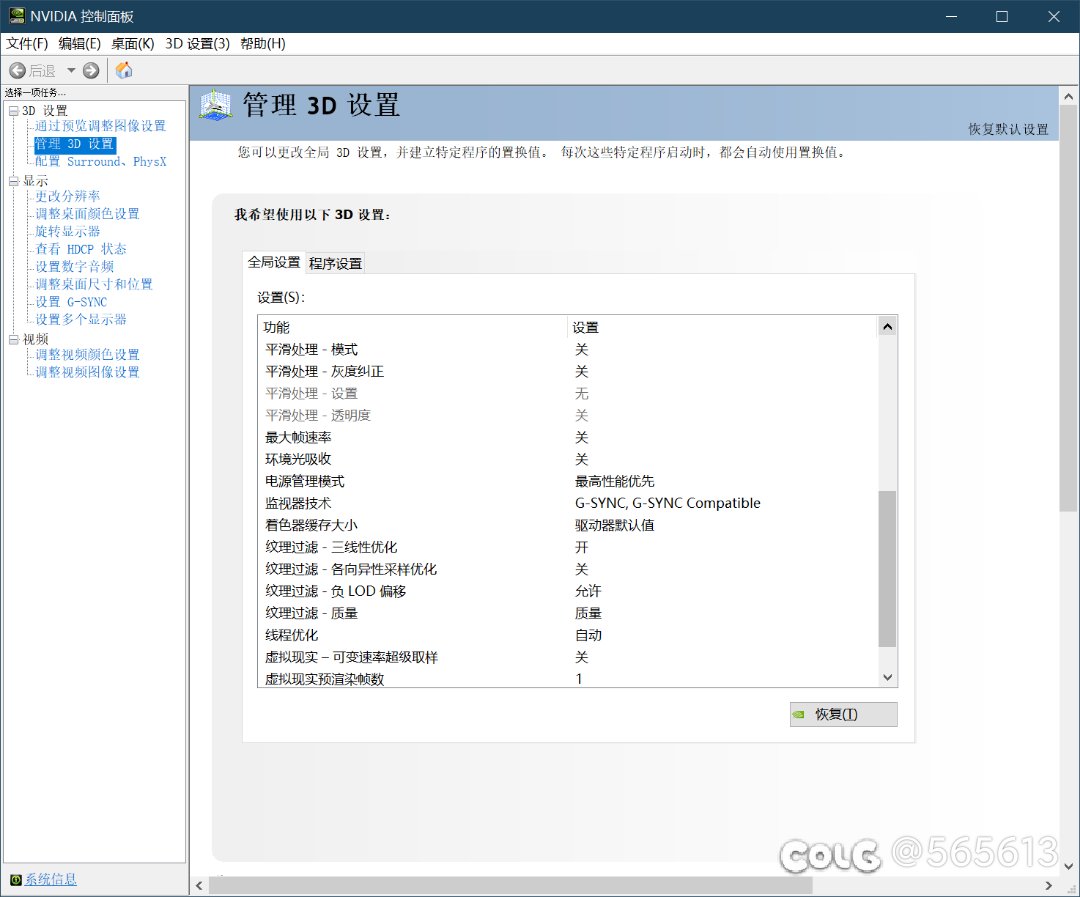This screenshot has height=897, width=1080.
Task: Open 调整桌面尺寸和位置 page
Action: (94, 284)
